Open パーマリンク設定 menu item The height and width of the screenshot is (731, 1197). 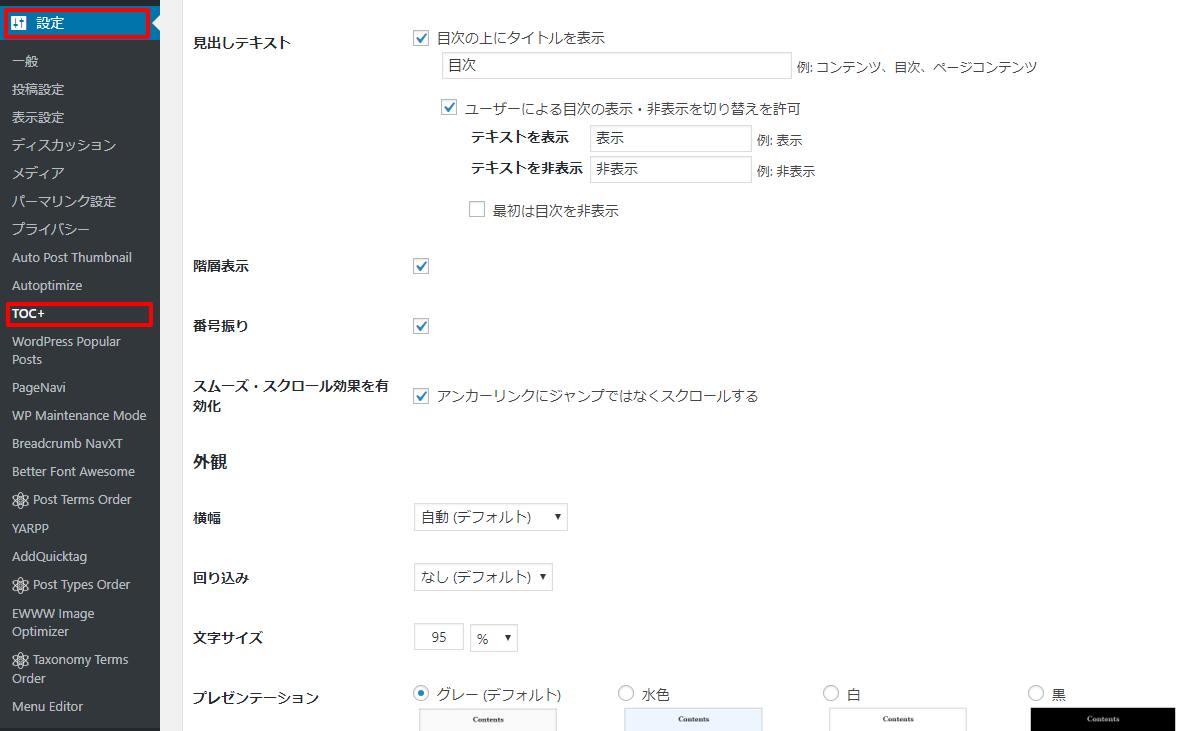[x=64, y=201]
